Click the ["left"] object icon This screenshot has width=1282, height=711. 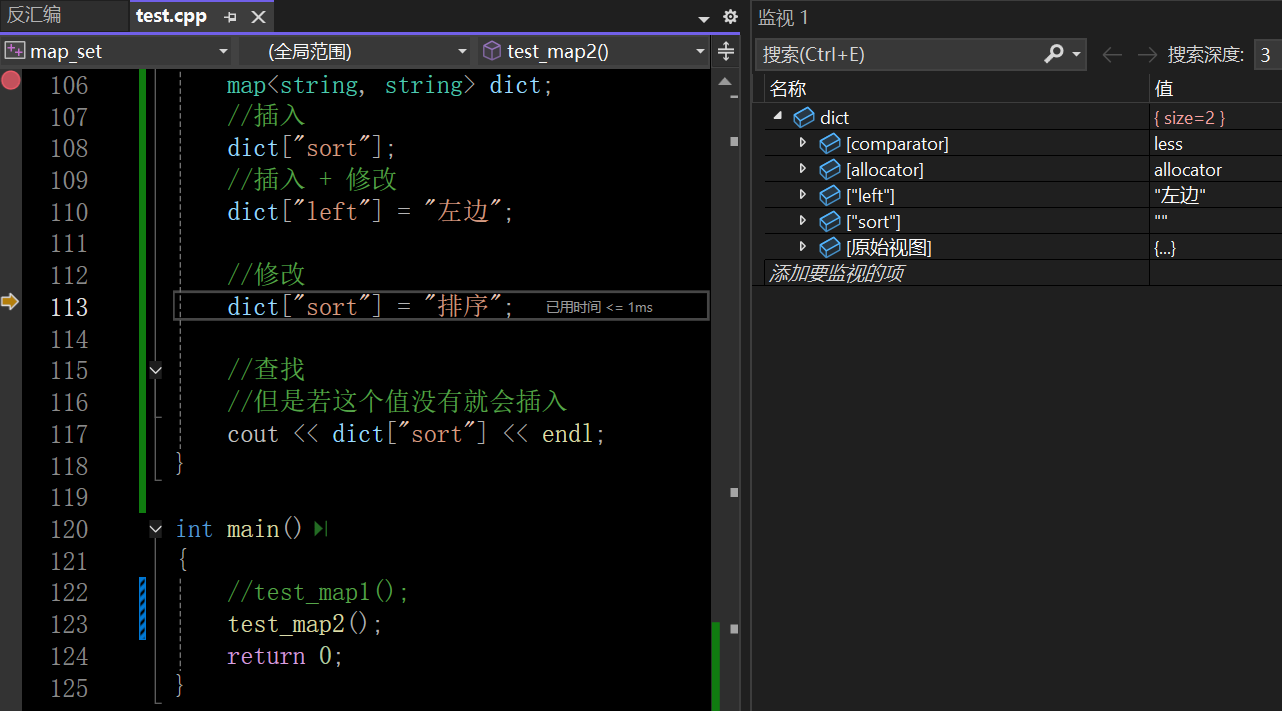tap(830, 195)
